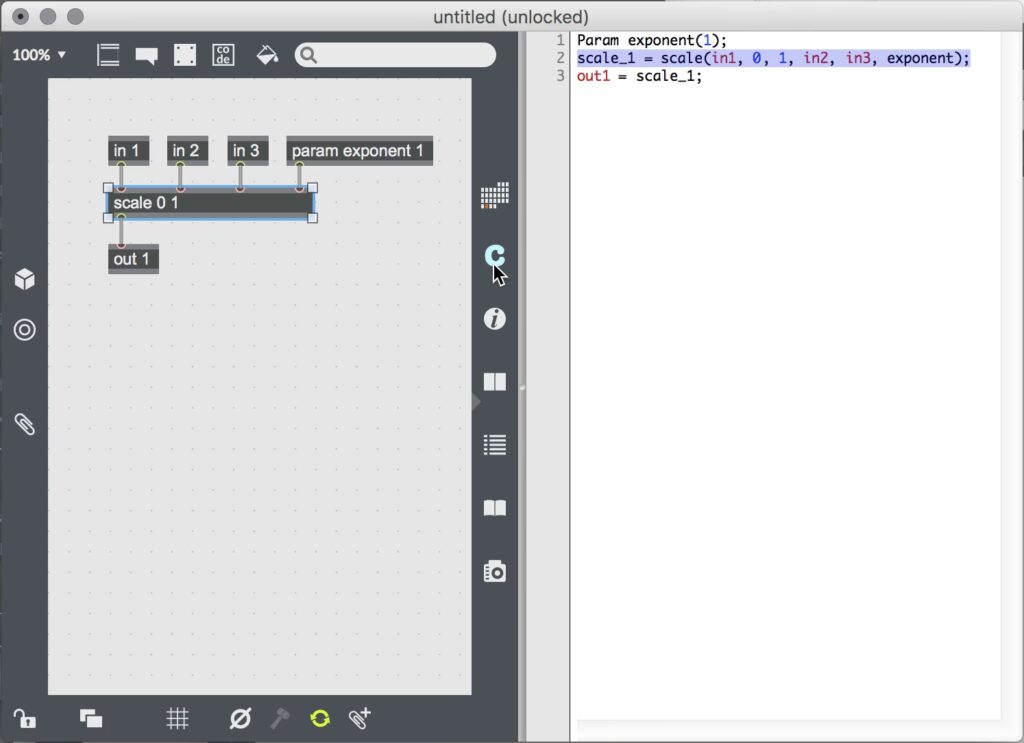Open the list view icon in right sidebar
1024x743 pixels.
tap(494, 445)
